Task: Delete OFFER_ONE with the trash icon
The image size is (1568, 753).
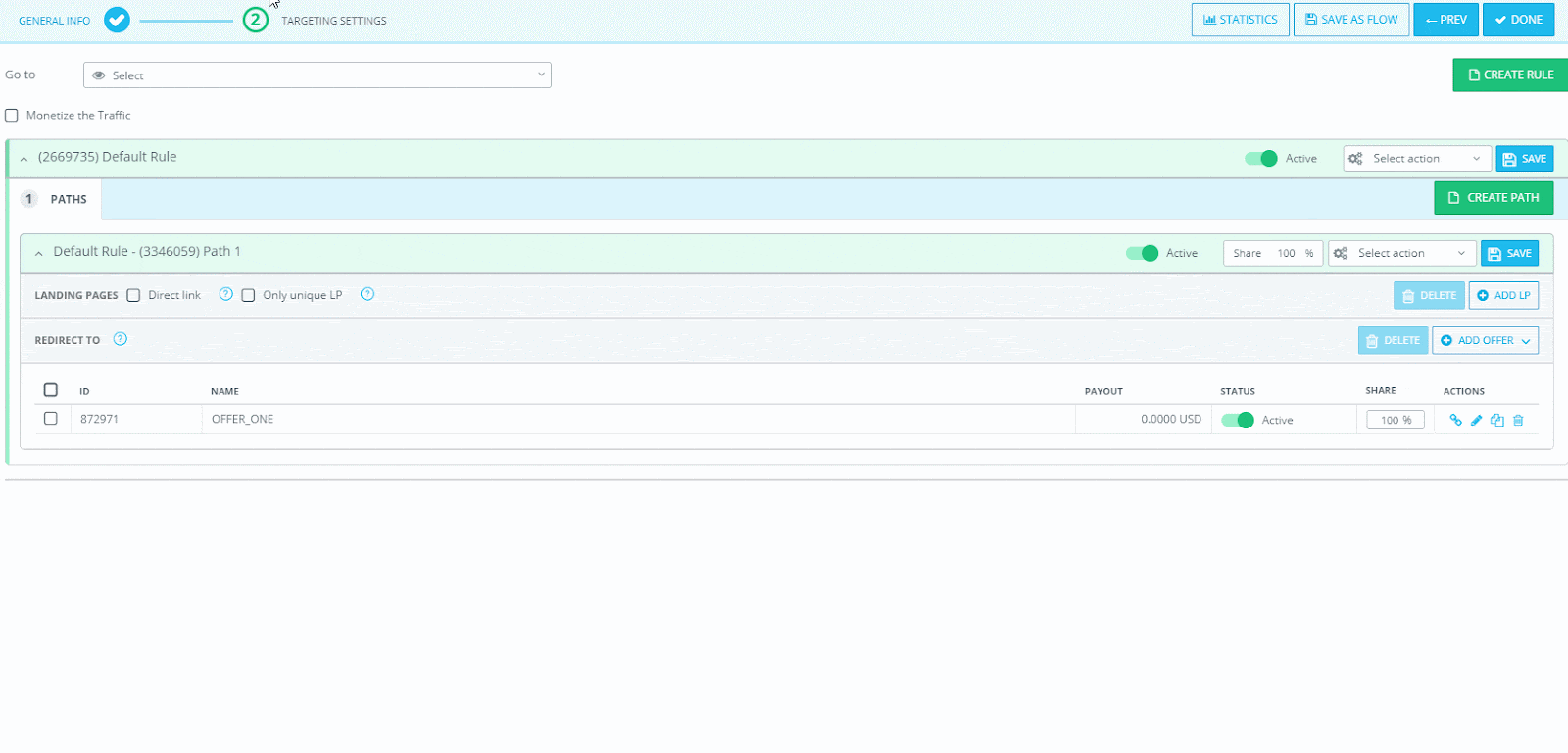Action: click(1518, 420)
